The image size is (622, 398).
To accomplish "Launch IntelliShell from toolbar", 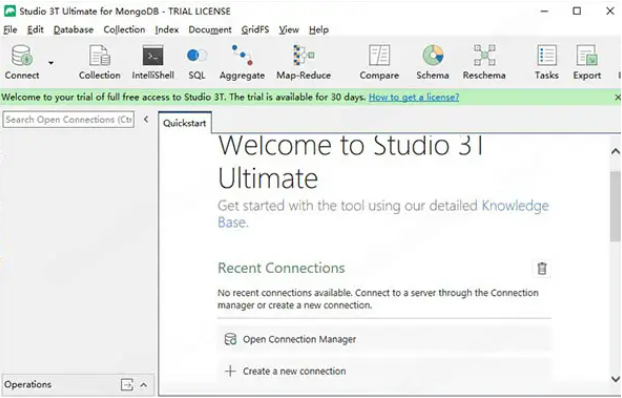I will (153, 62).
